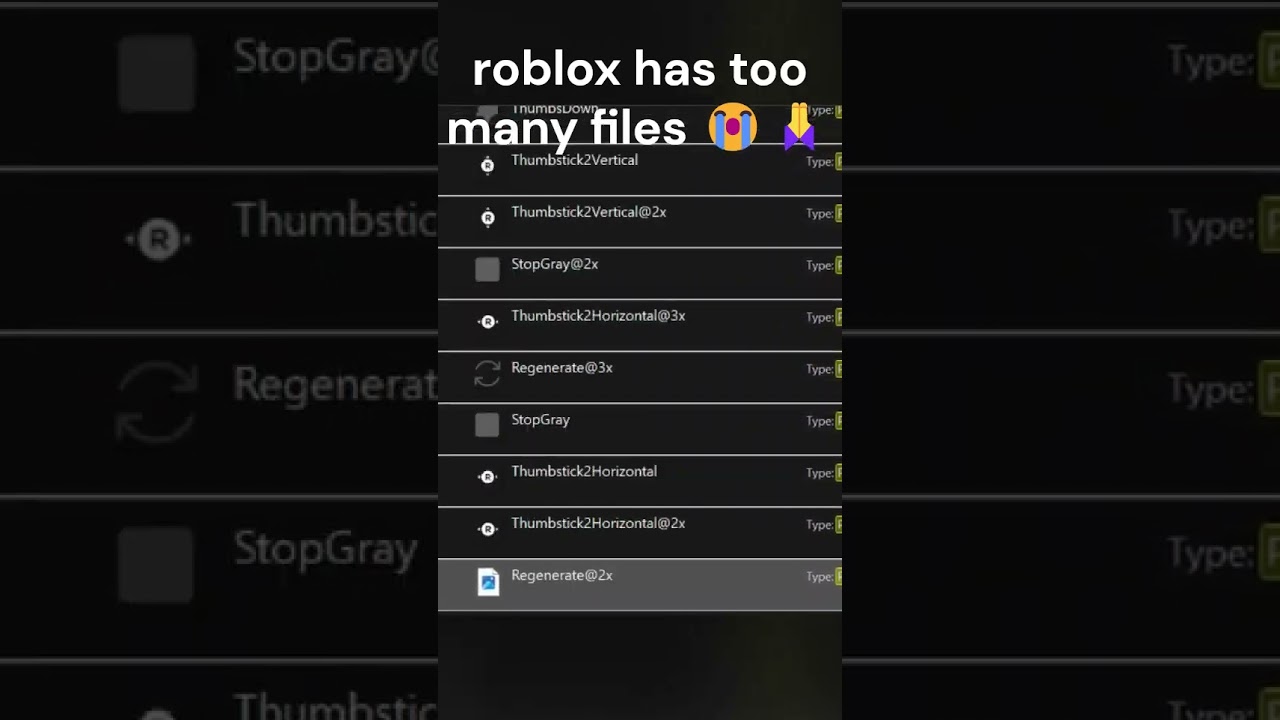Screen dimensions: 1280x720
Task: Select the StopGray@2x file name
Action: pos(554,264)
